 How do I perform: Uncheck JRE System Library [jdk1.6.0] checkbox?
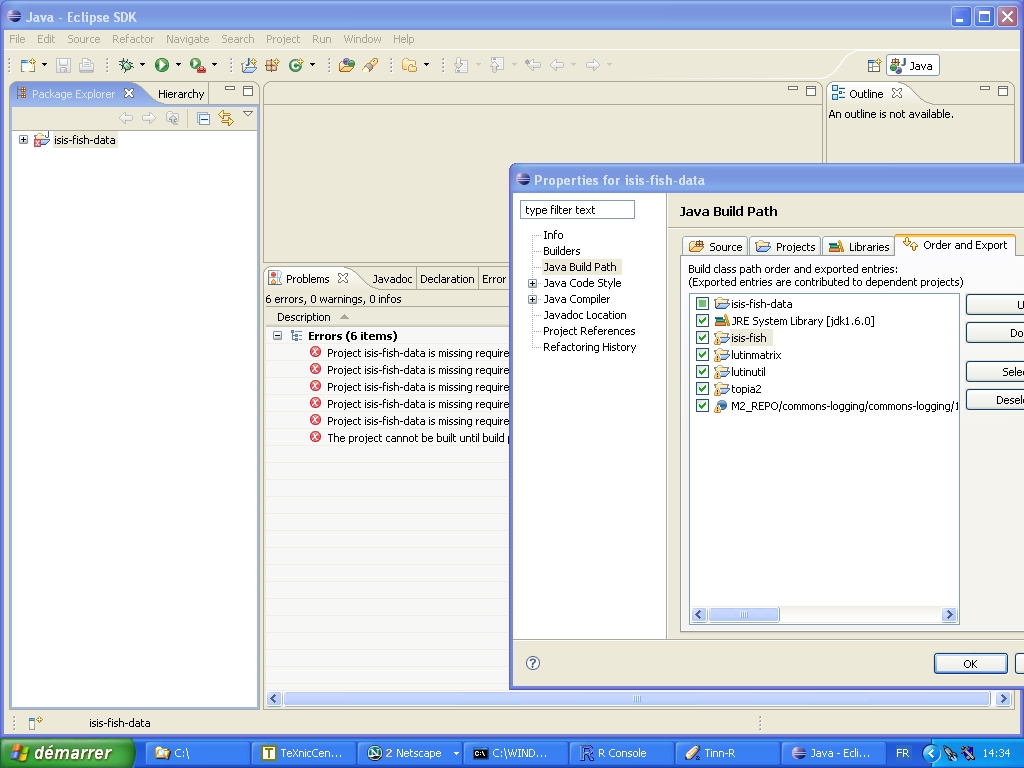tap(702, 321)
